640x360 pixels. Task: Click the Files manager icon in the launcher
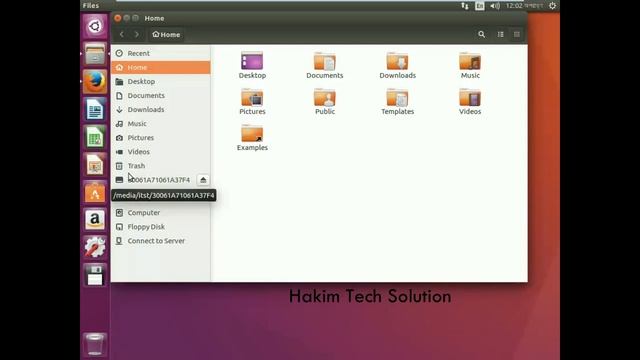pyautogui.click(x=95, y=53)
